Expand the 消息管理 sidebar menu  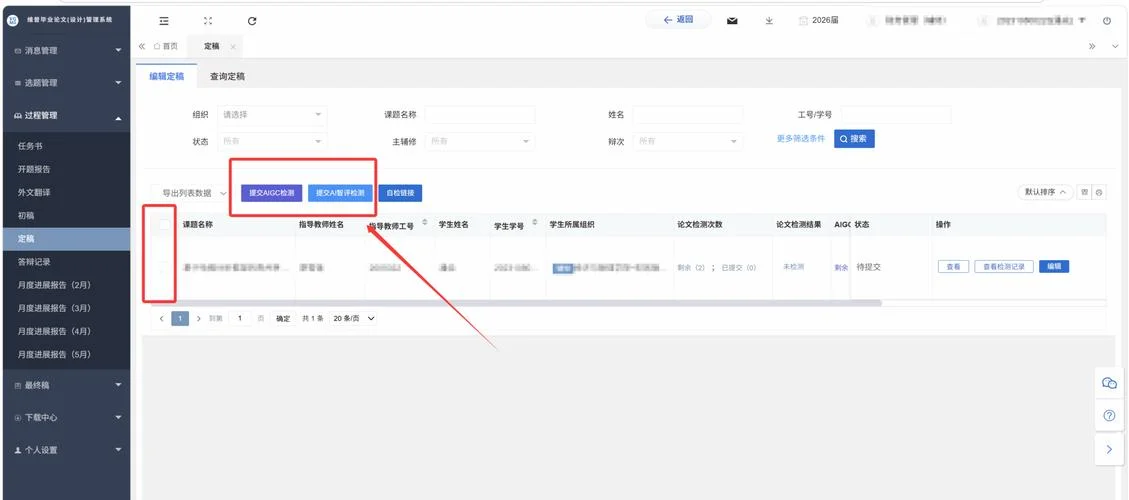[66, 50]
